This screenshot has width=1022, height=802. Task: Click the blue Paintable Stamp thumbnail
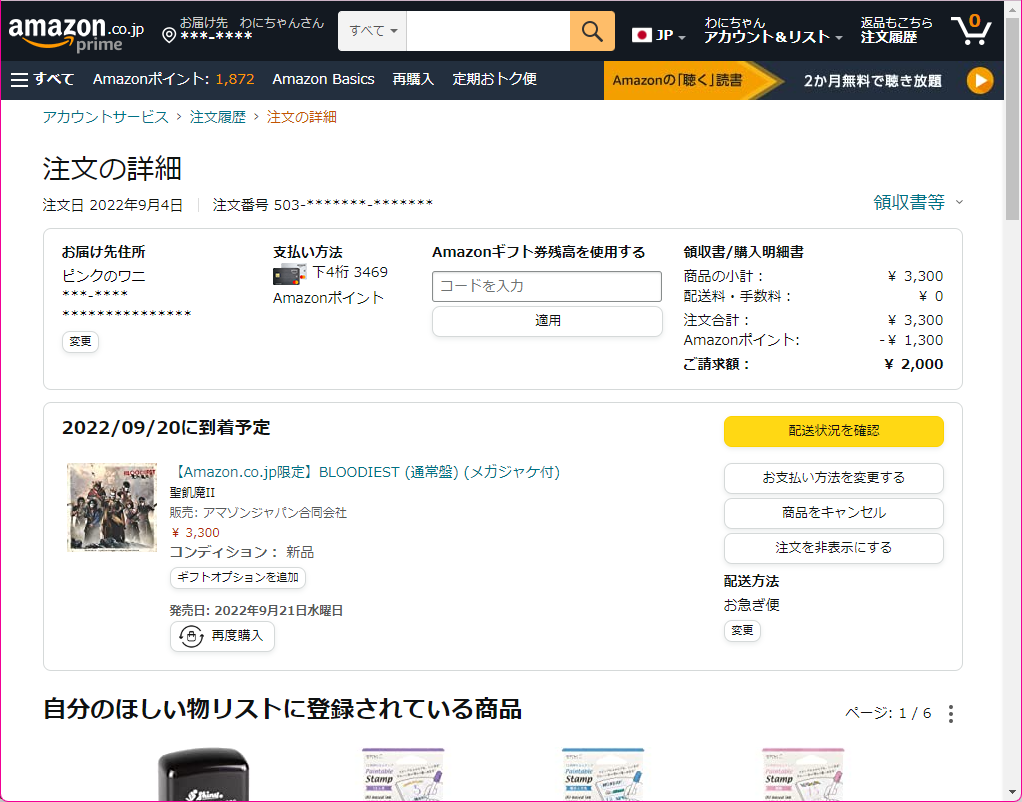[603, 775]
